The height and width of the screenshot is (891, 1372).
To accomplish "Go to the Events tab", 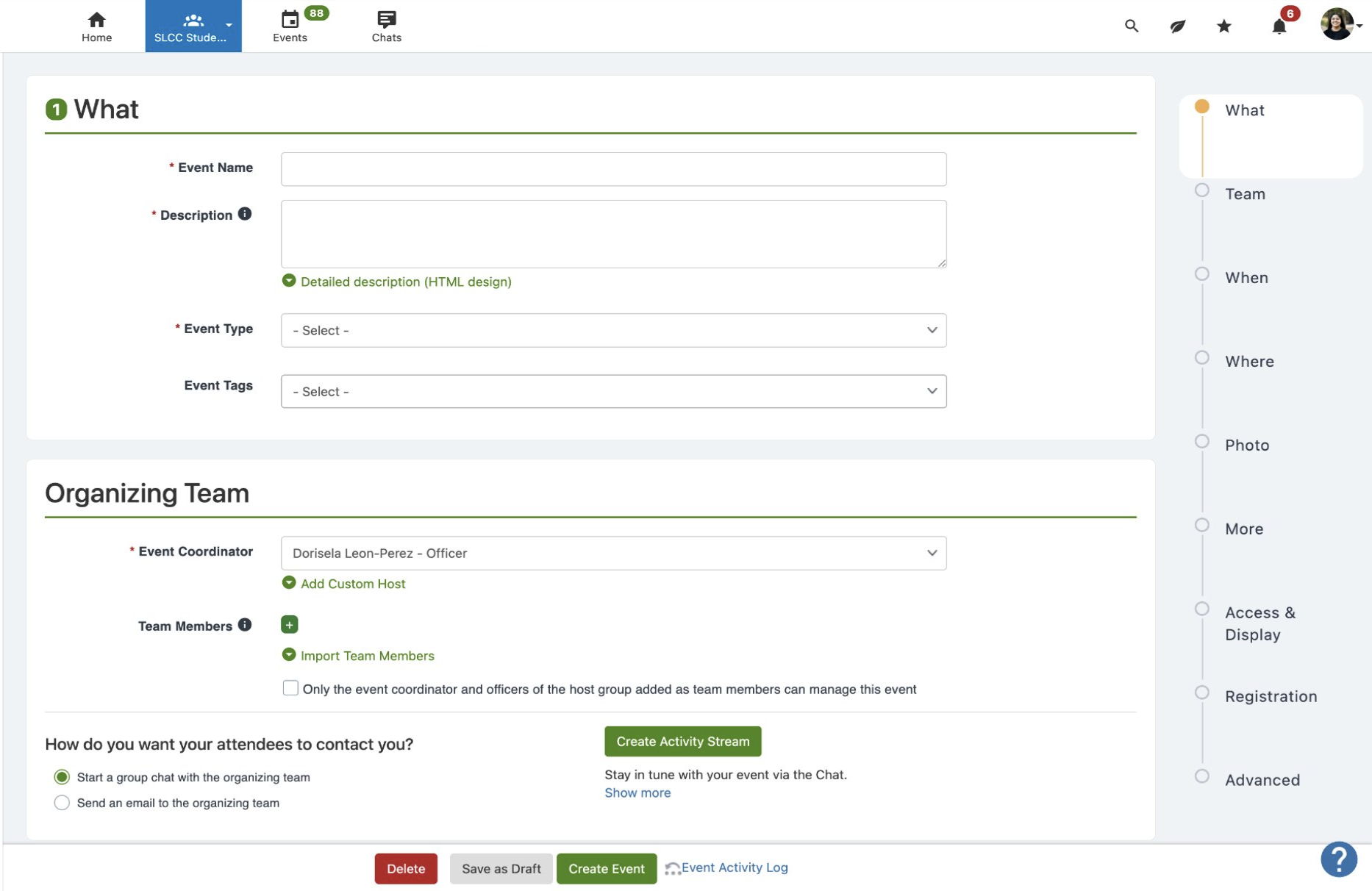I will point(290,26).
